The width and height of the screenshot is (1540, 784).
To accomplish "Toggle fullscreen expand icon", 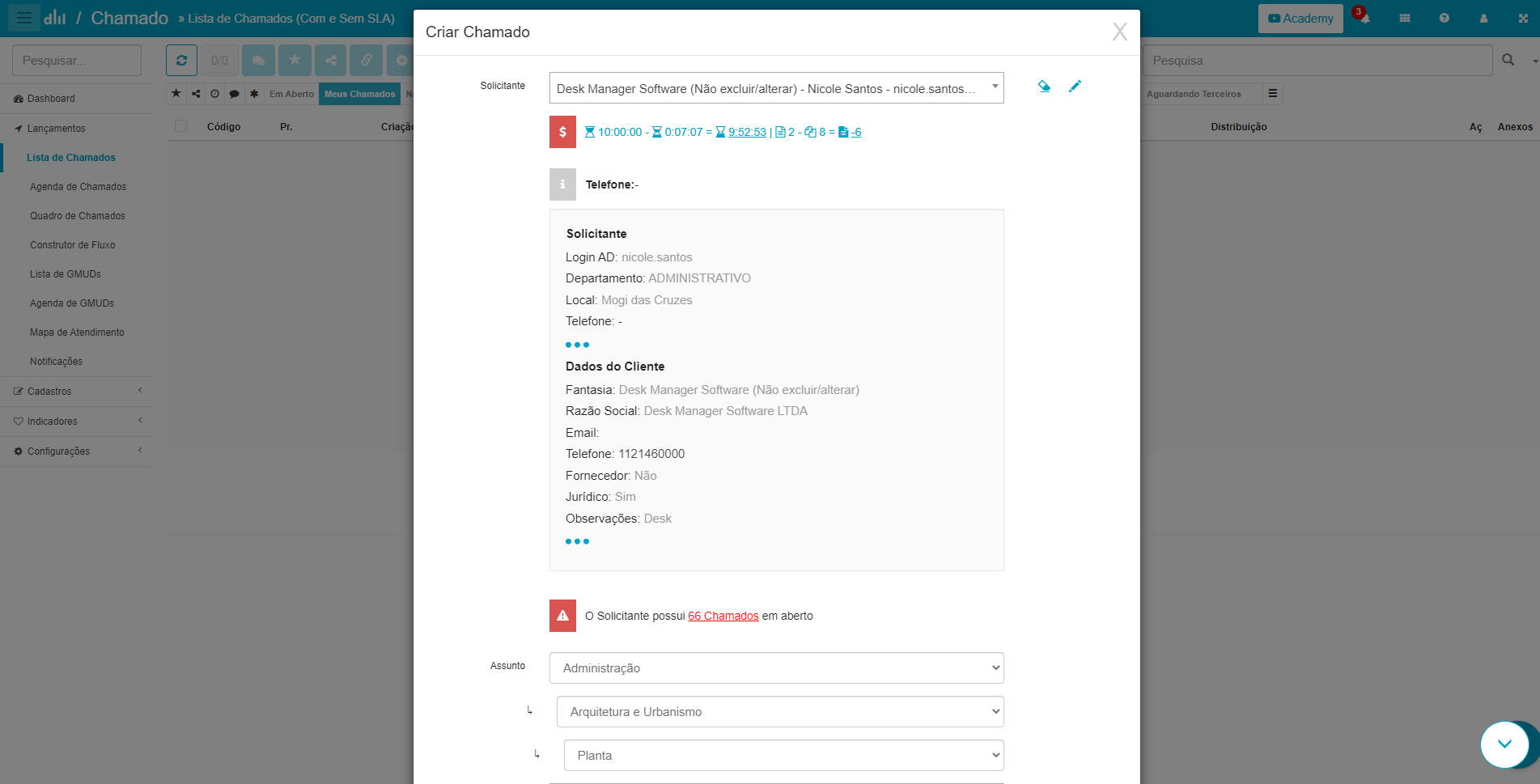I will (x=1523, y=18).
